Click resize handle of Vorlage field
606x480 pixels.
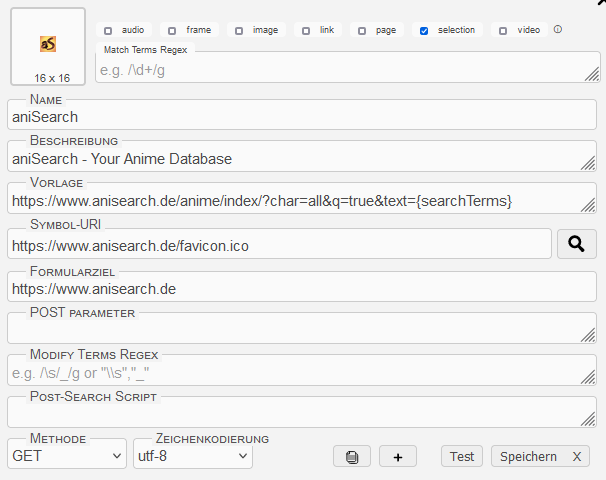coord(588,205)
